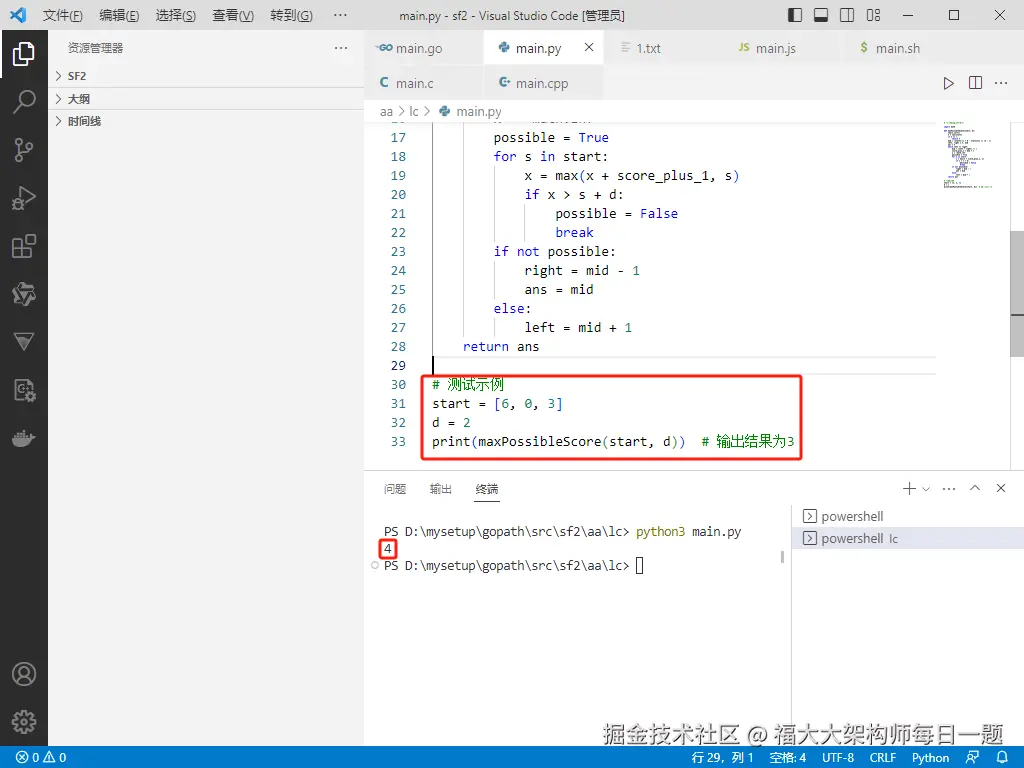Click the lc breadcrumb segment
This screenshot has width=1024, height=768.
(x=413, y=112)
